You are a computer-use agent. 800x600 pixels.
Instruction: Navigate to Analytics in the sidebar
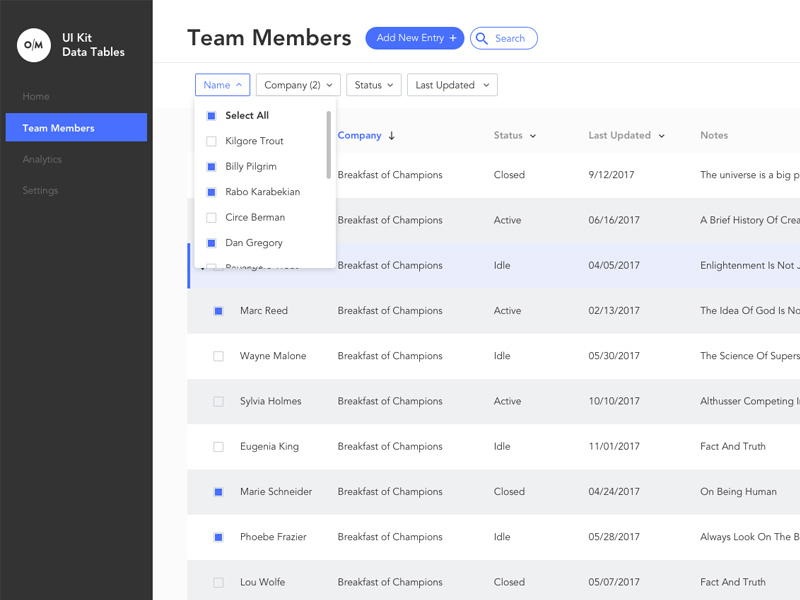tap(42, 159)
